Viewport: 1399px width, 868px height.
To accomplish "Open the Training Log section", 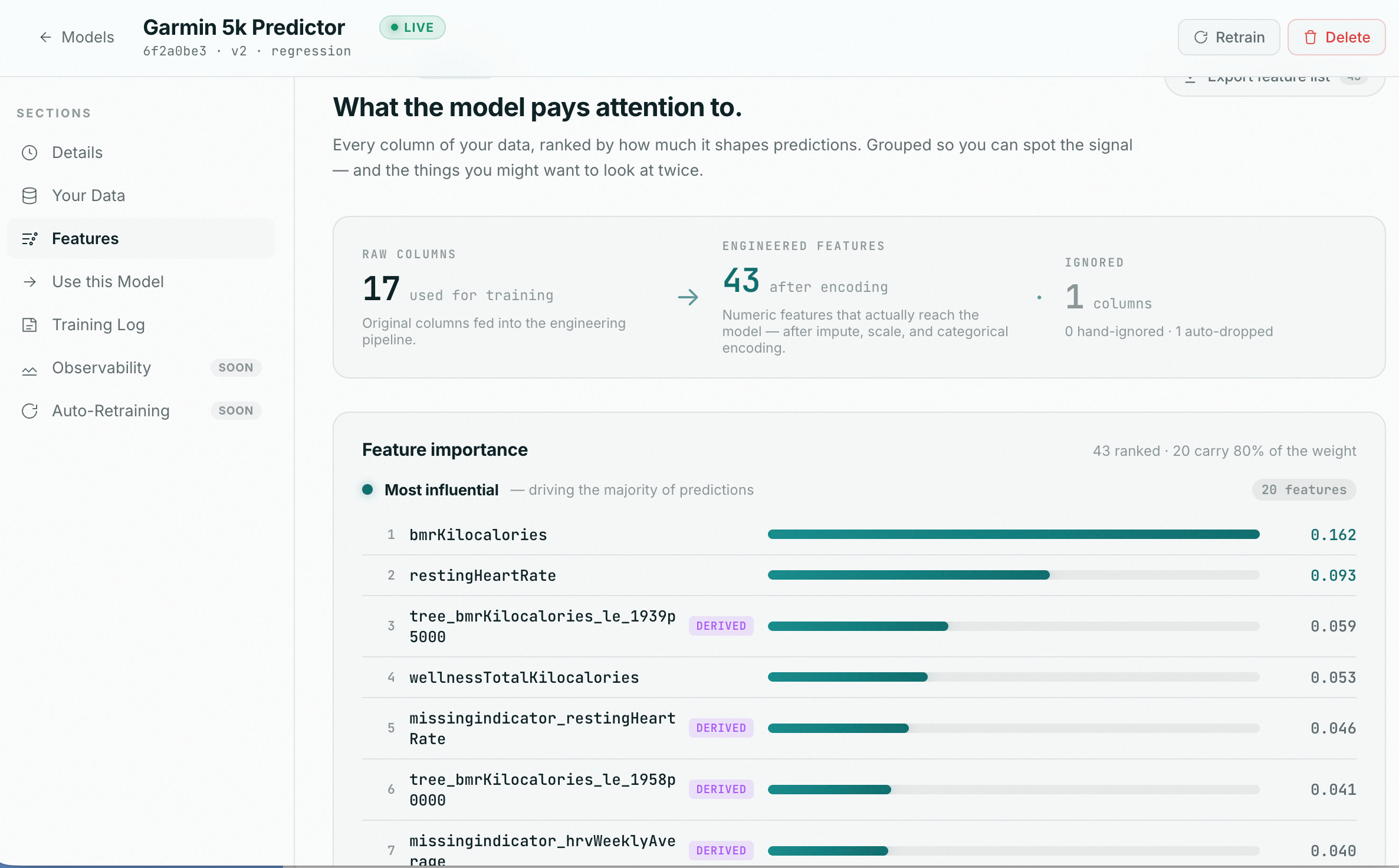I will (141, 325).
